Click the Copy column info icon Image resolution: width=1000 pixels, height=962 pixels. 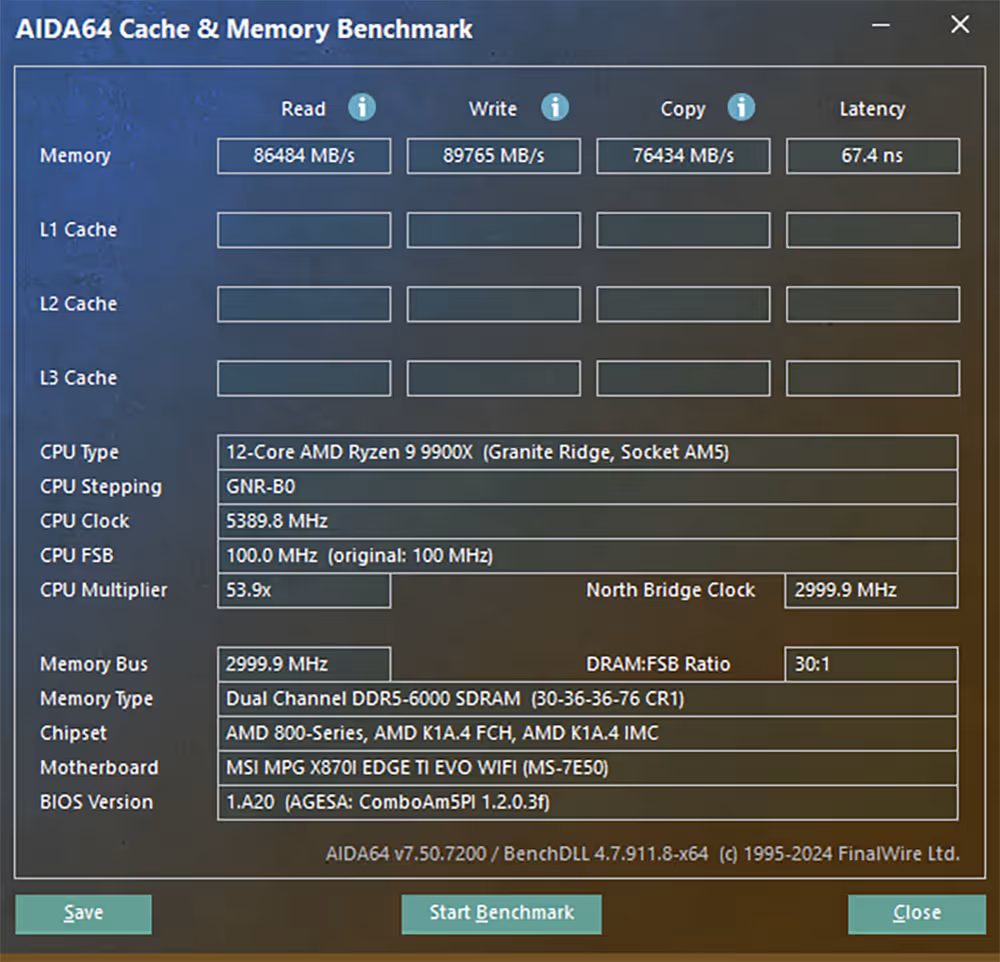coord(741,108)
